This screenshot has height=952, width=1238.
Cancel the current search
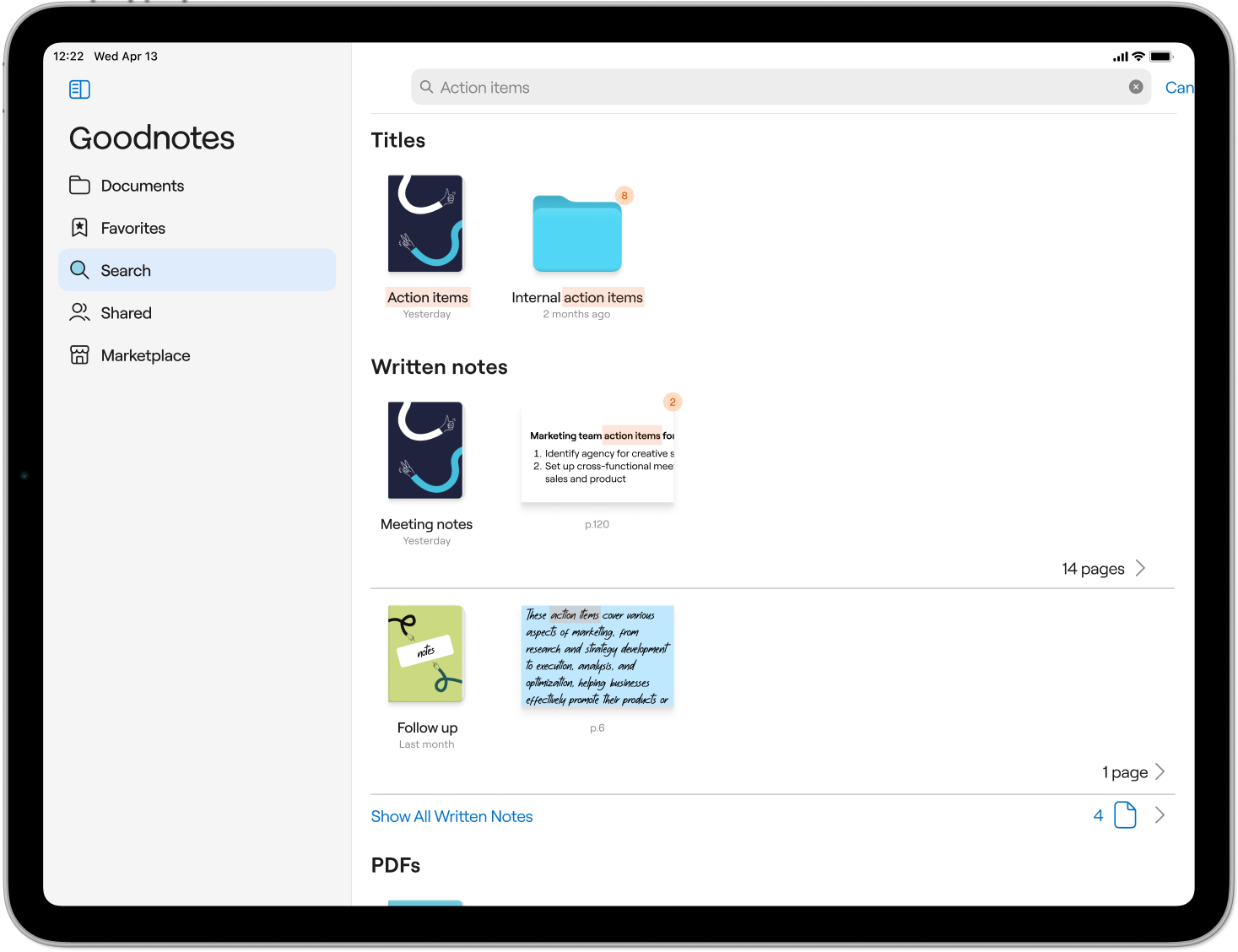pos(1179,88)
